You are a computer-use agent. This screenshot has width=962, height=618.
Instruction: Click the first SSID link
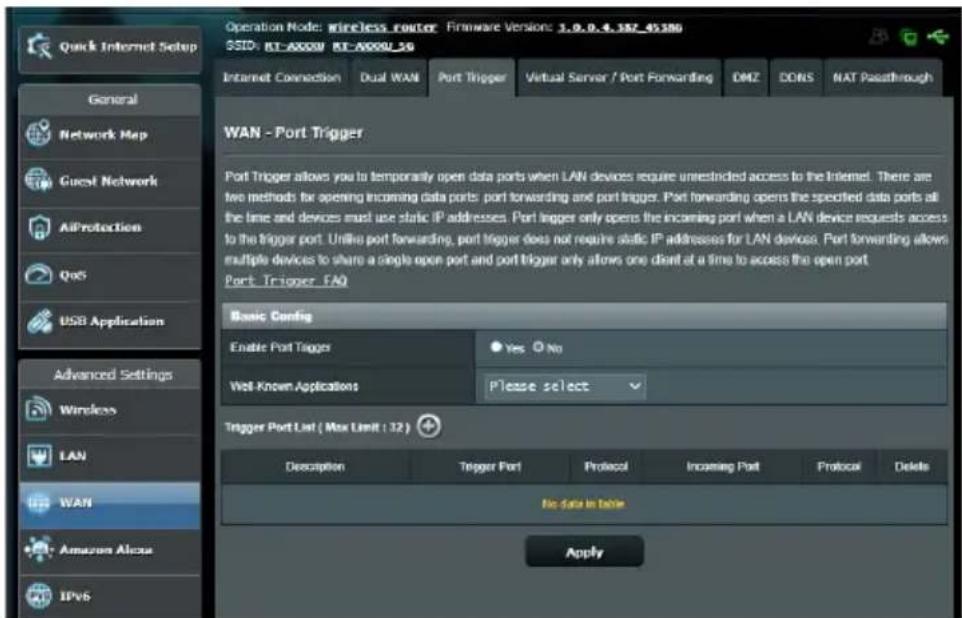294,46
